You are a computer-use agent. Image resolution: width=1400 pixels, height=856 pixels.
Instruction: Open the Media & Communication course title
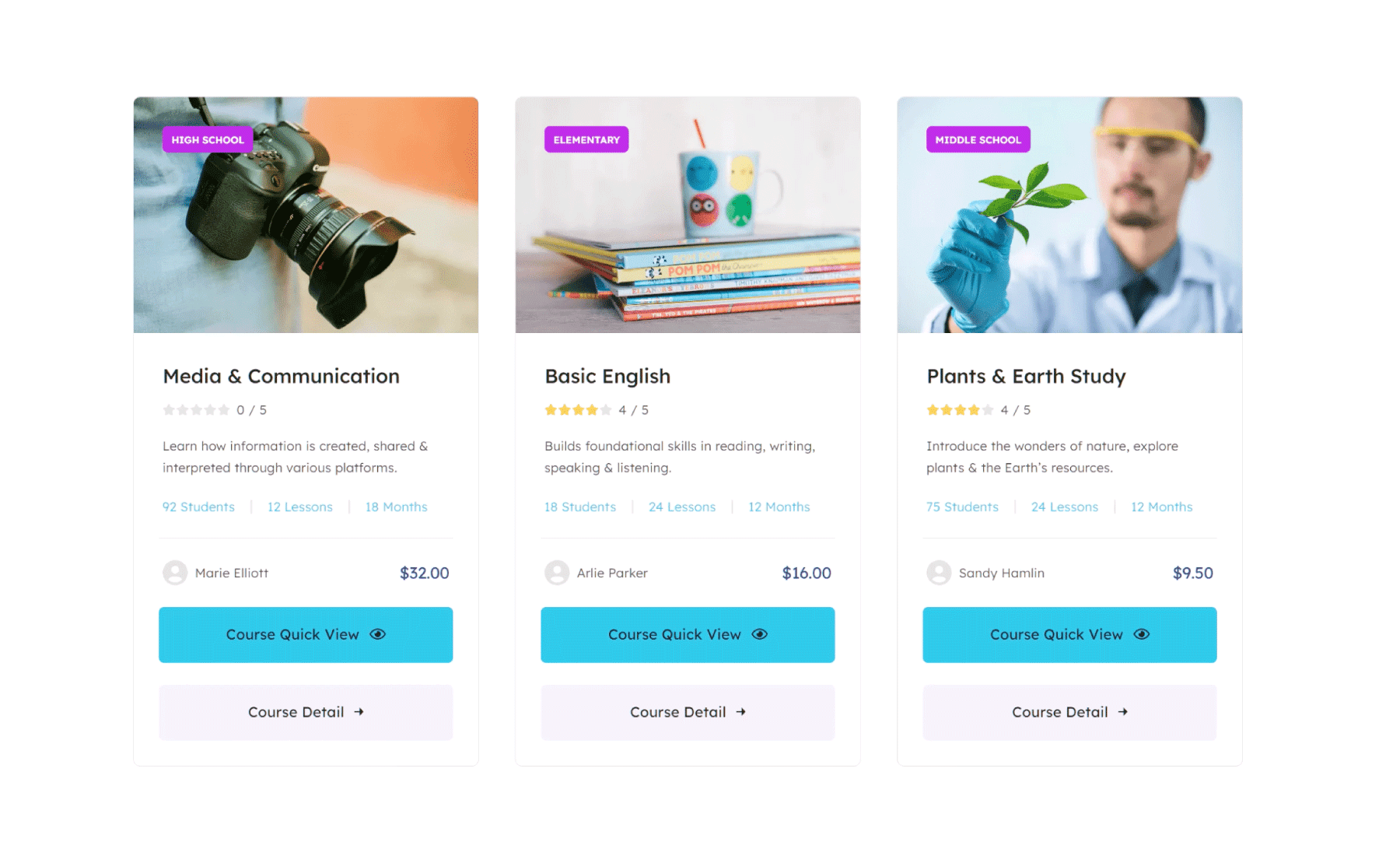(281, 377)
